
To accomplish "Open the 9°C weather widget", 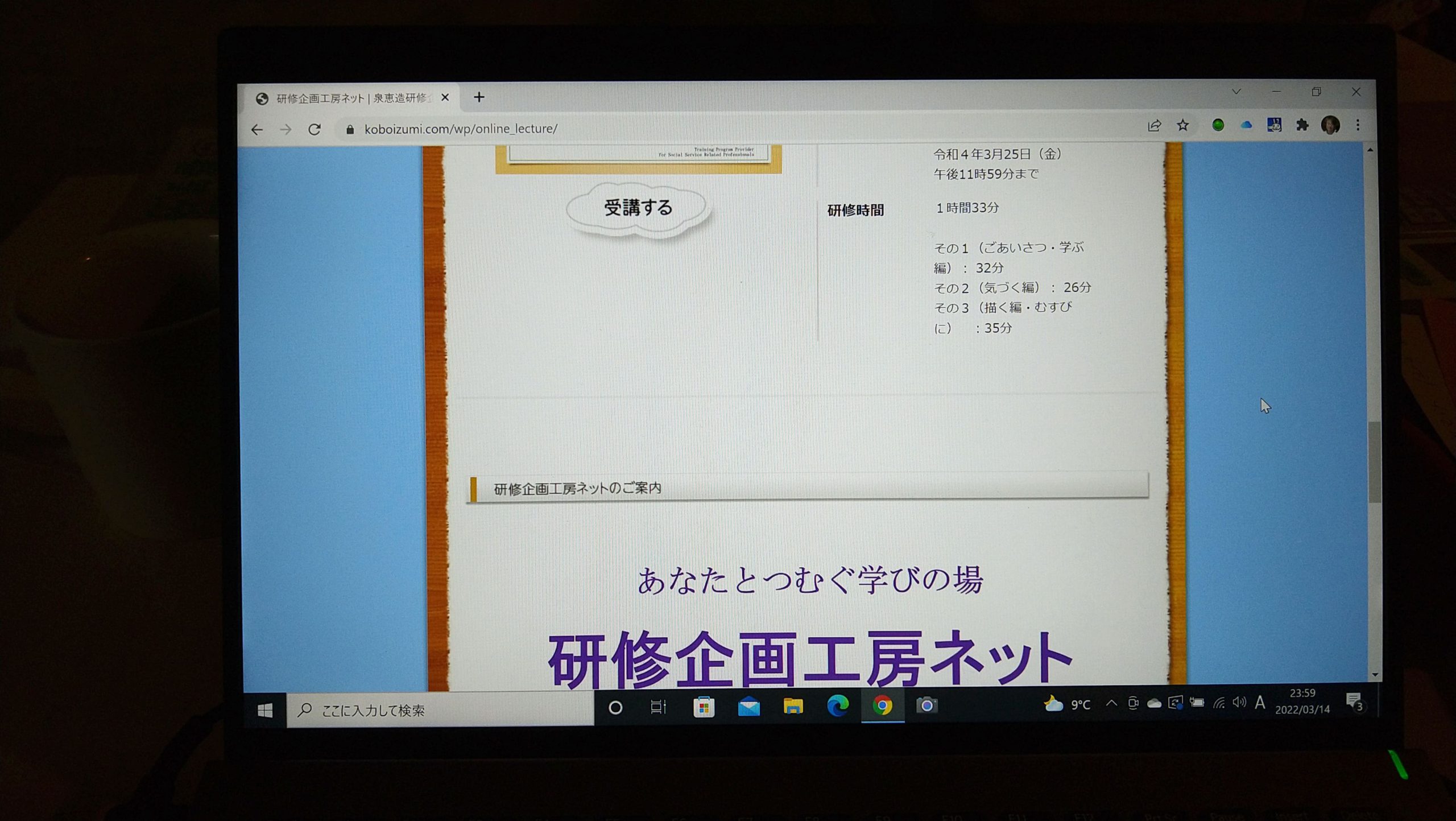I will pos(1067,704).
